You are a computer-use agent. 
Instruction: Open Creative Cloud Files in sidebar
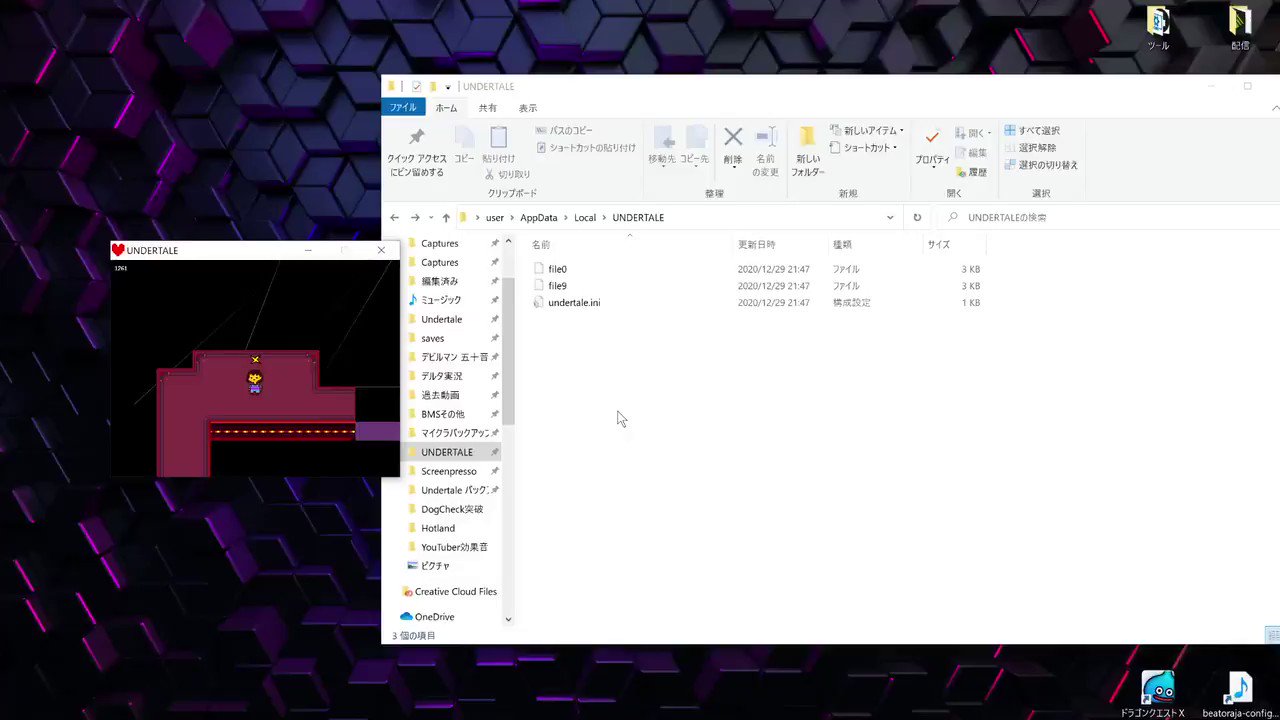[x=455, y=592]
